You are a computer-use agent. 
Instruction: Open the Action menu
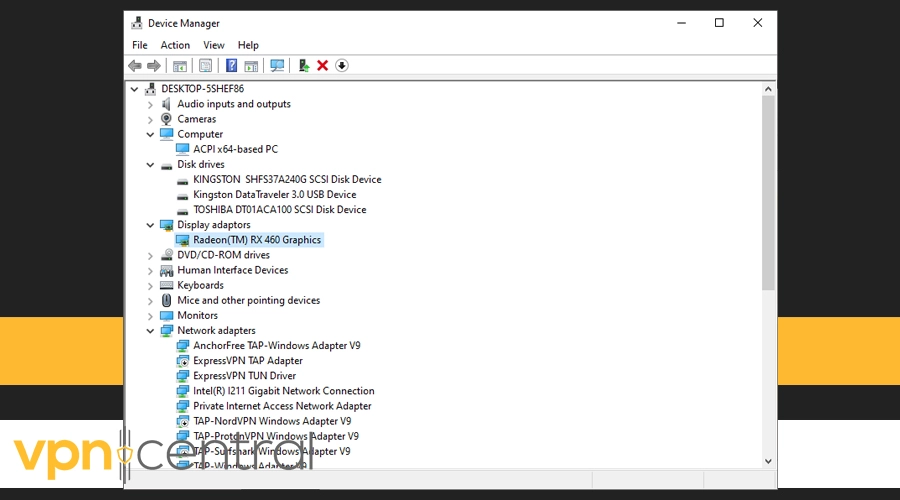click(175, 45)
